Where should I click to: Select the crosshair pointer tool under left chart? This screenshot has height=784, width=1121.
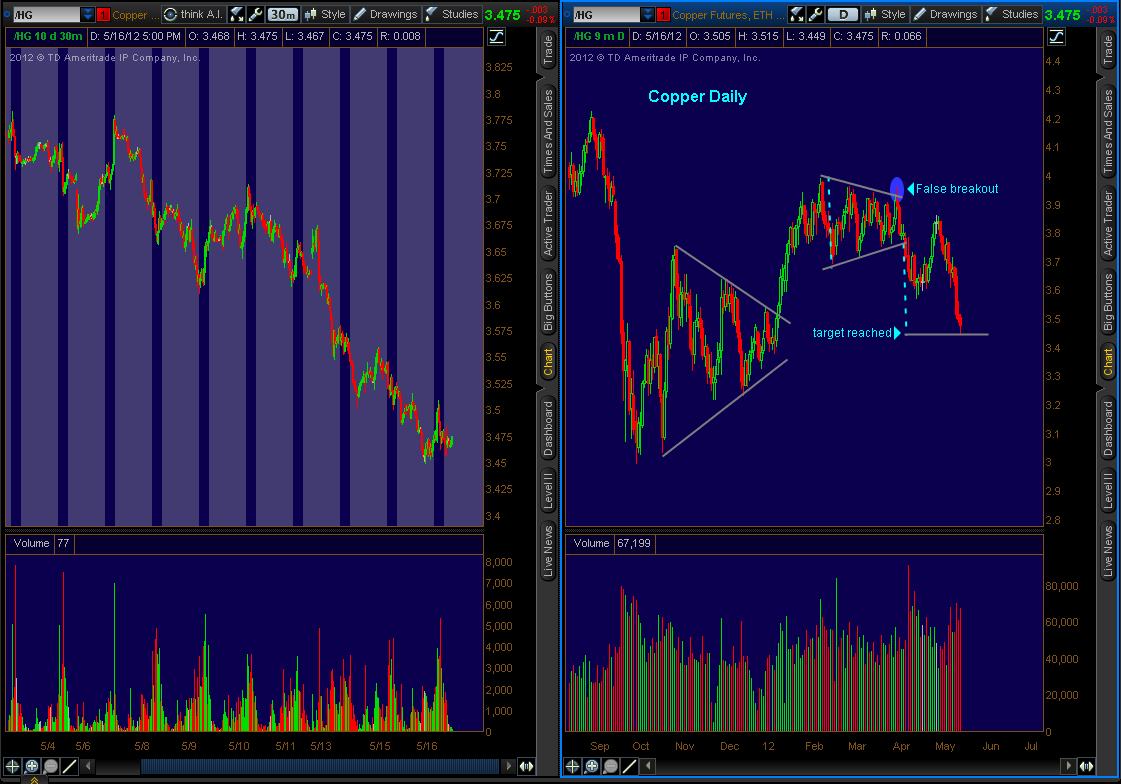pos(13,766)
